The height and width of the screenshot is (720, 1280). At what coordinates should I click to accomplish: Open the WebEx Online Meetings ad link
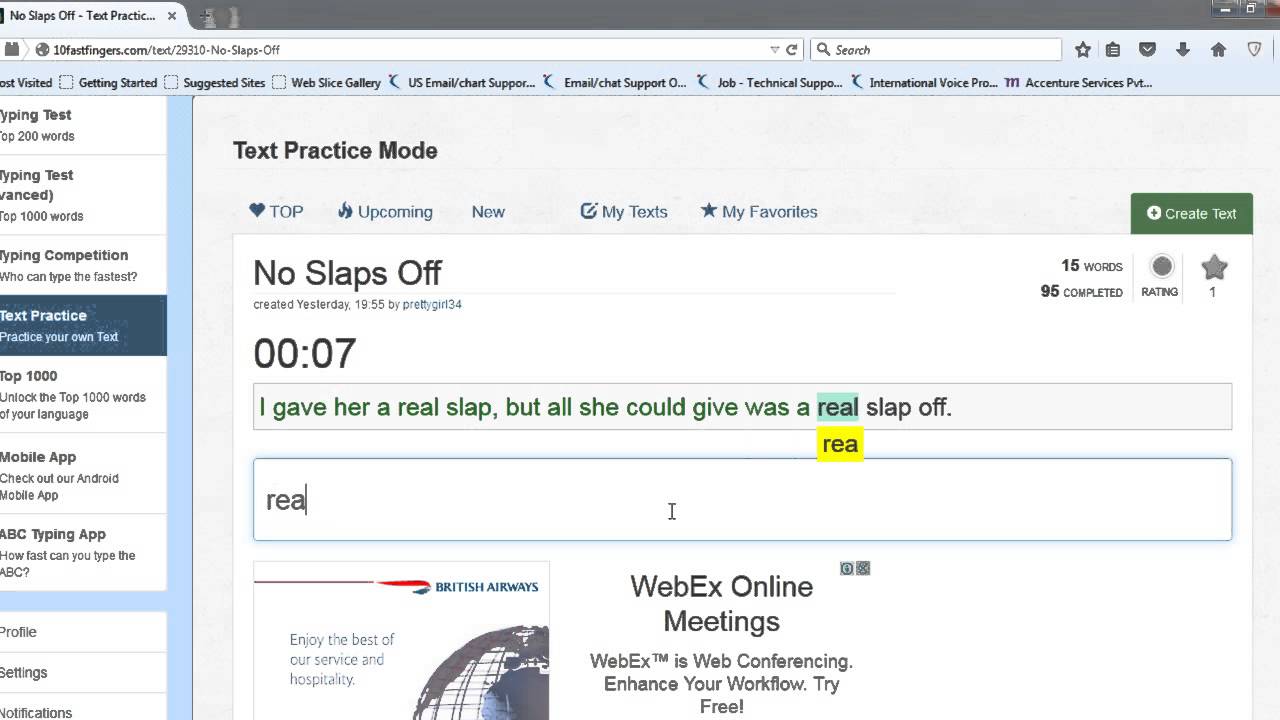point(721,603)
